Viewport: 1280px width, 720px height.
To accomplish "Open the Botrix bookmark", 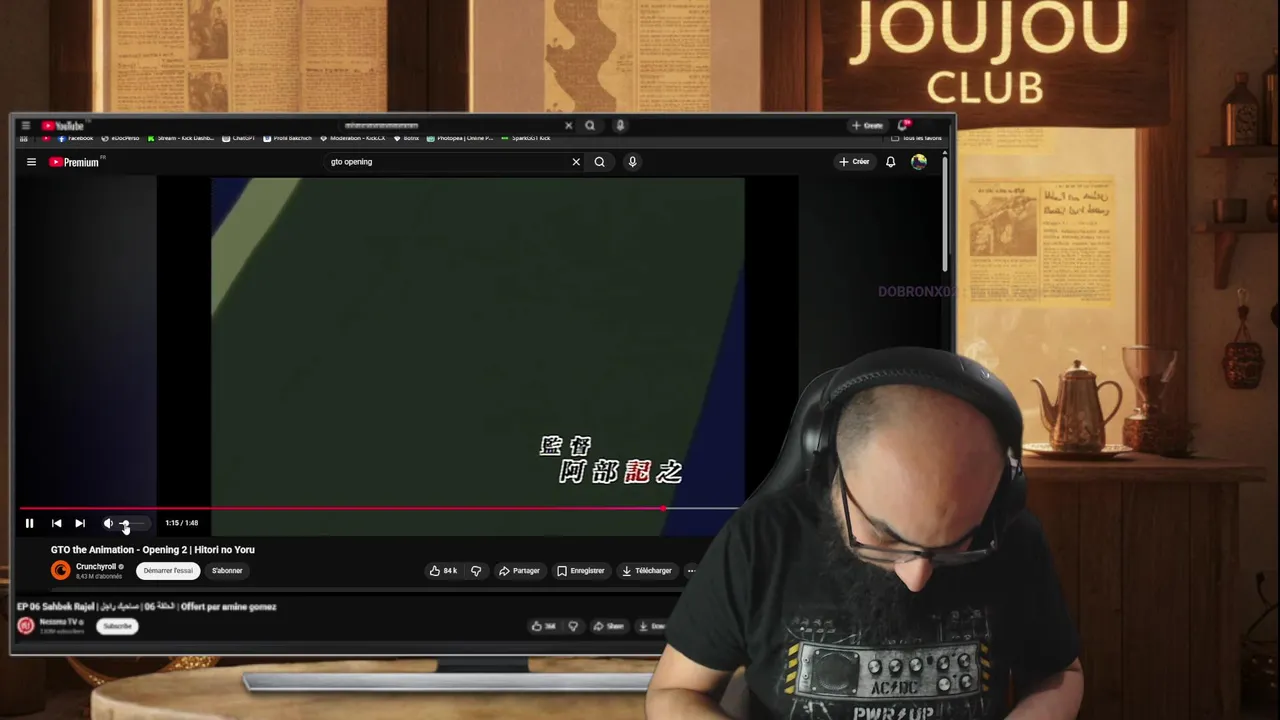I will pyautogui.click(x=406, y=138).
